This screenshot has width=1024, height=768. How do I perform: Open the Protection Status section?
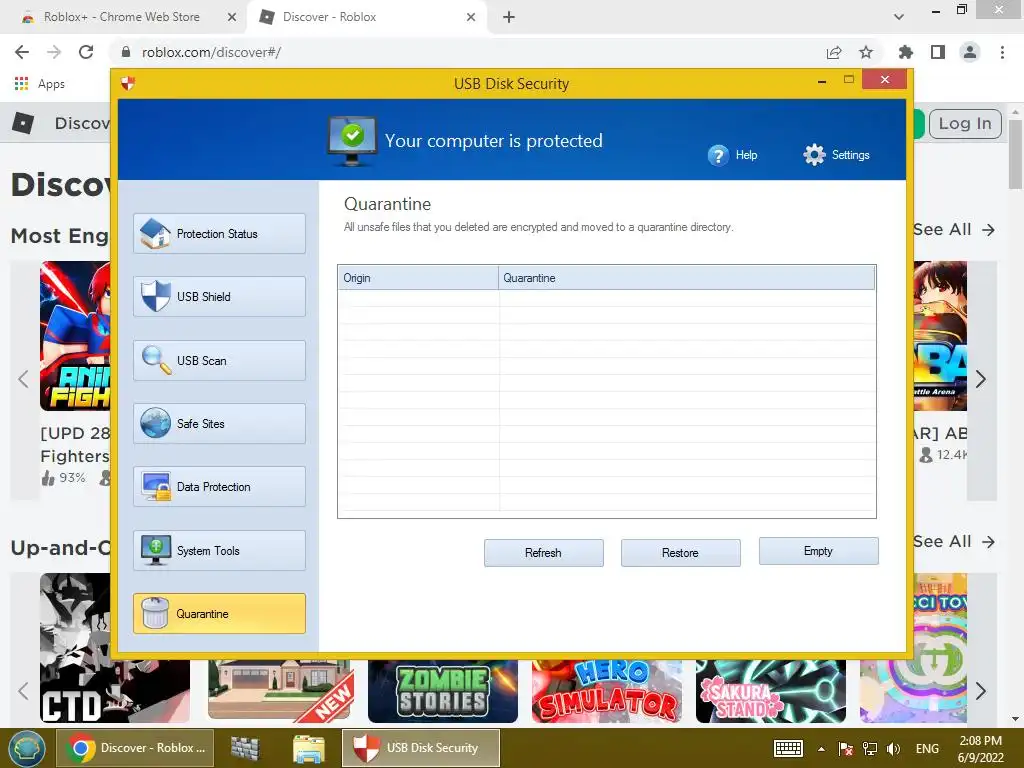tap(219, 233)
